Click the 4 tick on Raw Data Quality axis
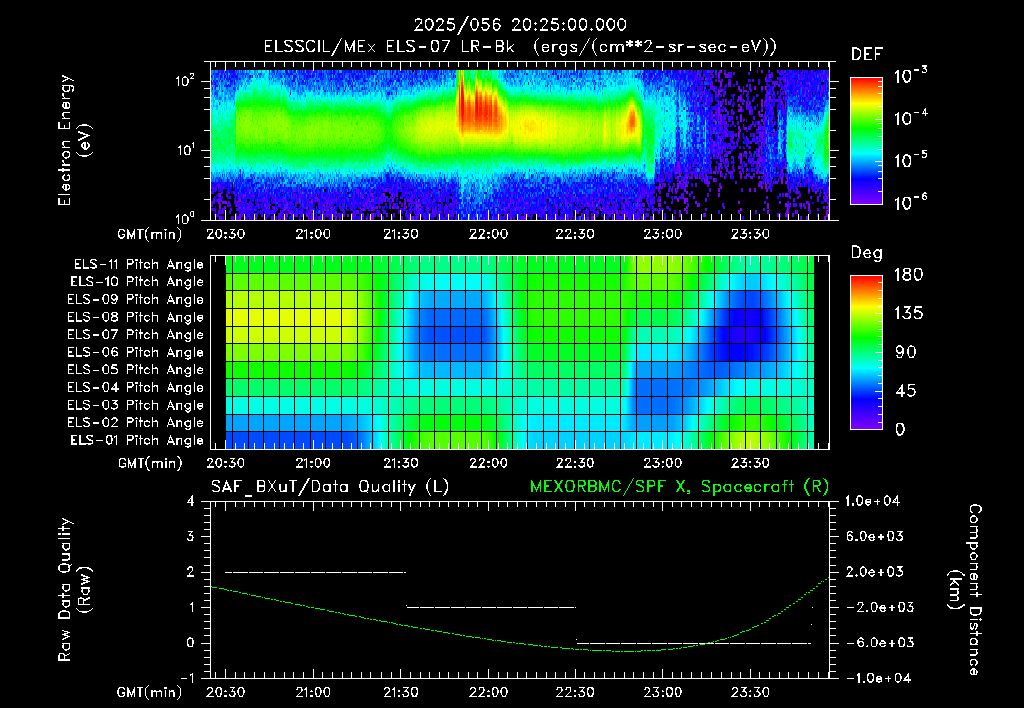 click(190, 501)
